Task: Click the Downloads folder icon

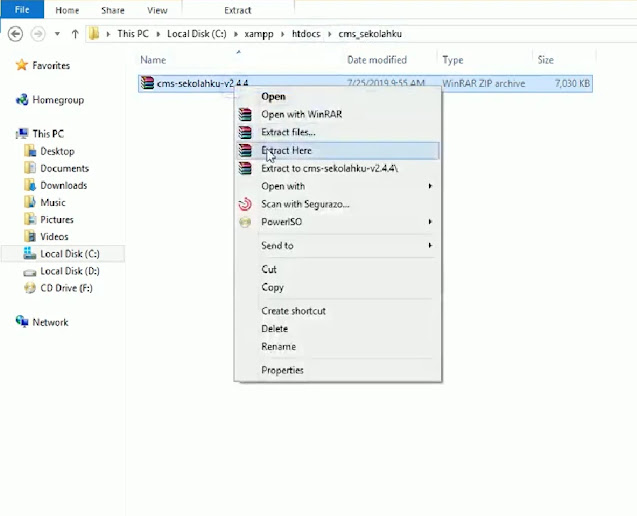Action: click(30, 185)
